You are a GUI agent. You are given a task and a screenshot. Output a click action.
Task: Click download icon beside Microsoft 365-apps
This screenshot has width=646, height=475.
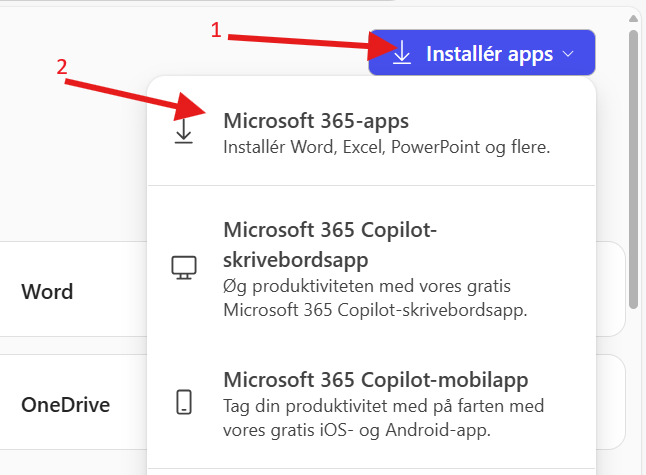(183, 133)
